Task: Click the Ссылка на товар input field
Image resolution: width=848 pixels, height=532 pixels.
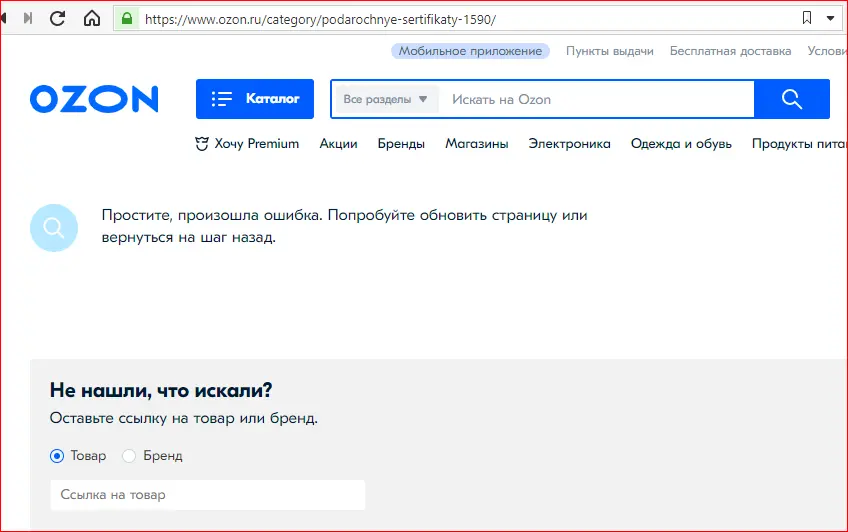Action: point(208,495)
